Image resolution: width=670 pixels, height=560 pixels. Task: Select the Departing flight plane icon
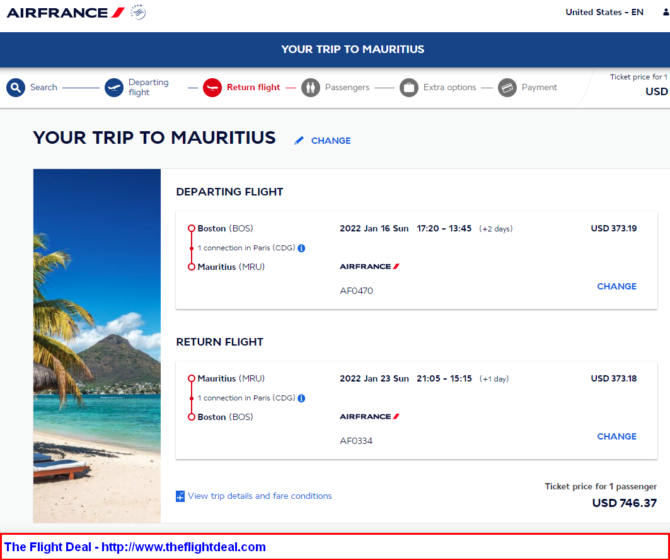pos(114,88)
